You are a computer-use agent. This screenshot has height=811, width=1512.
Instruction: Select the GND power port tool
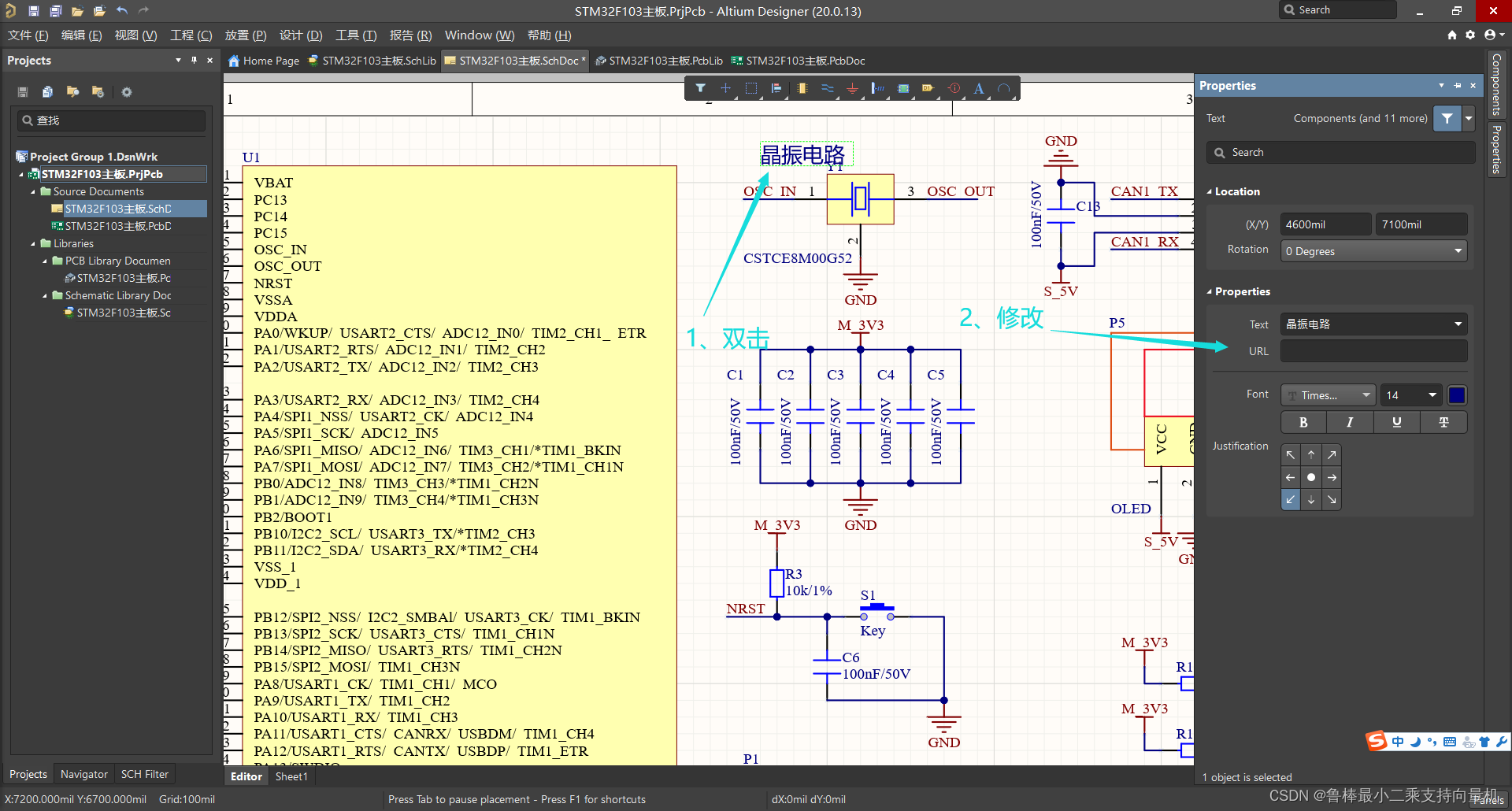pos(852,89)
